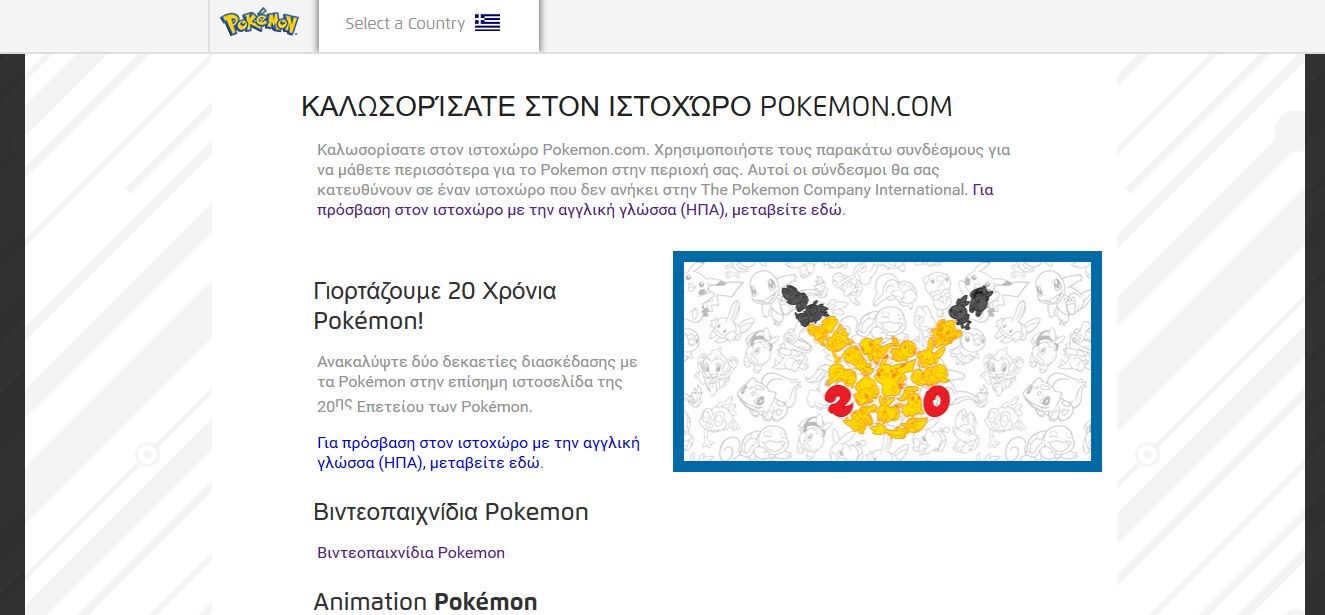The height and width of the screenshot is (615, 1325).
Task: Click the Greek flag icon
Action: 487,23
